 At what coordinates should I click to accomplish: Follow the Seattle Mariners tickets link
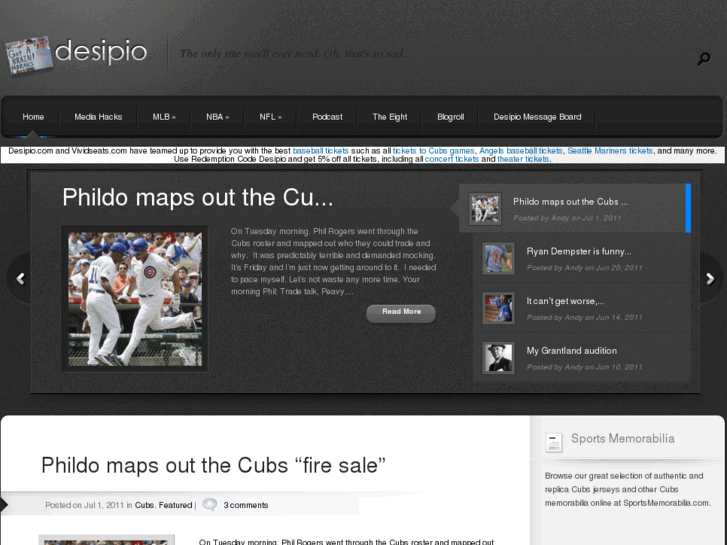coord(610,151)
